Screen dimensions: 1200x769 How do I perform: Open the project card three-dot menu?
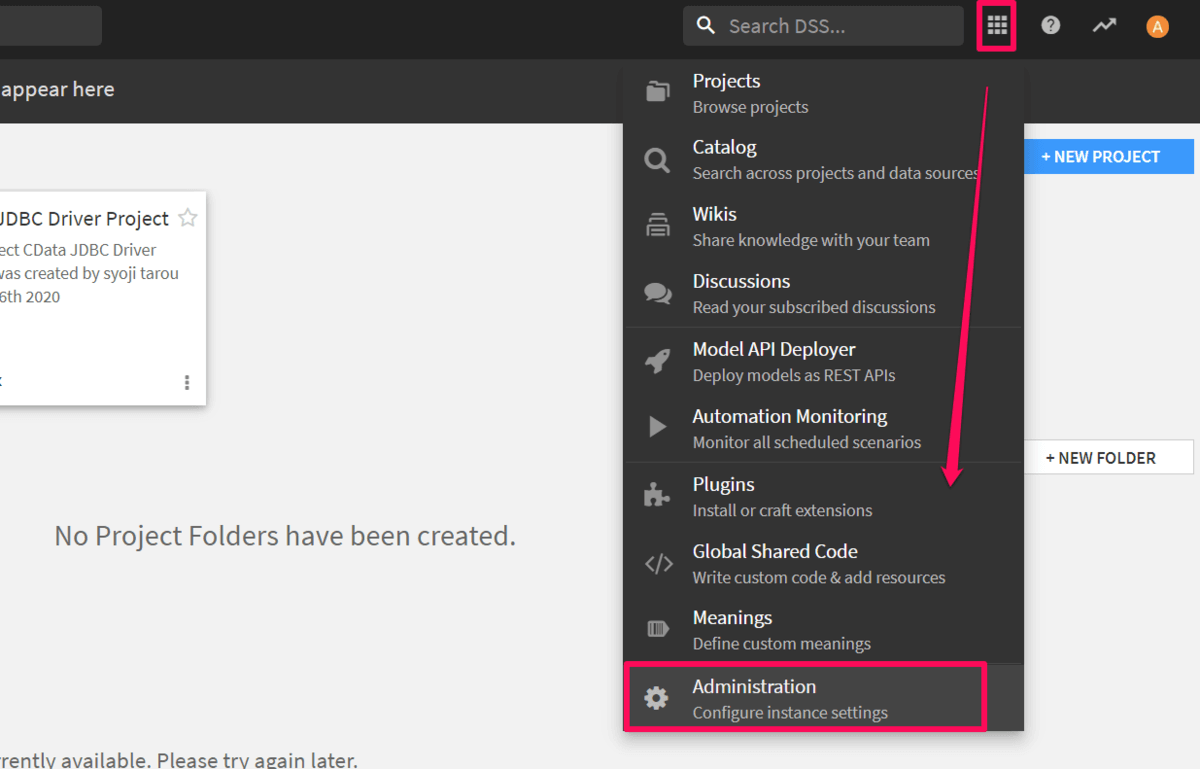tap(187, 383)
